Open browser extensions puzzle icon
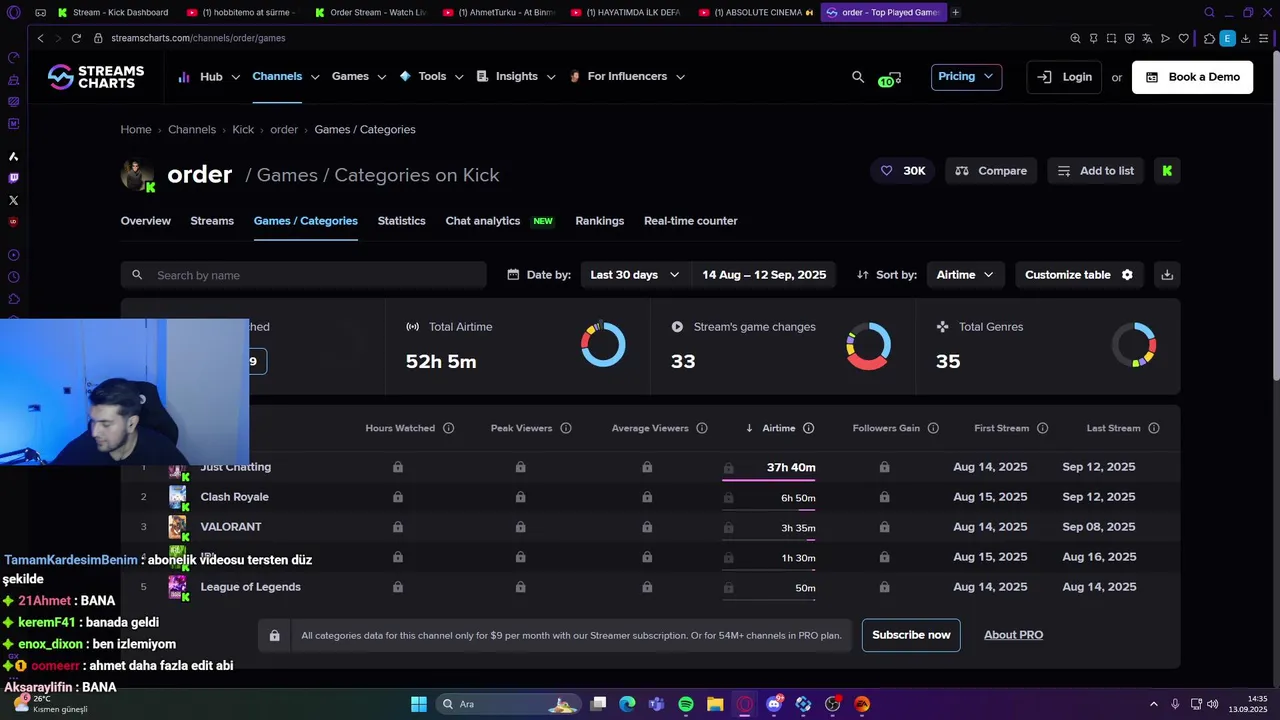The height and width of the screenshot is (720, 1280). [x=1209, y=38]
